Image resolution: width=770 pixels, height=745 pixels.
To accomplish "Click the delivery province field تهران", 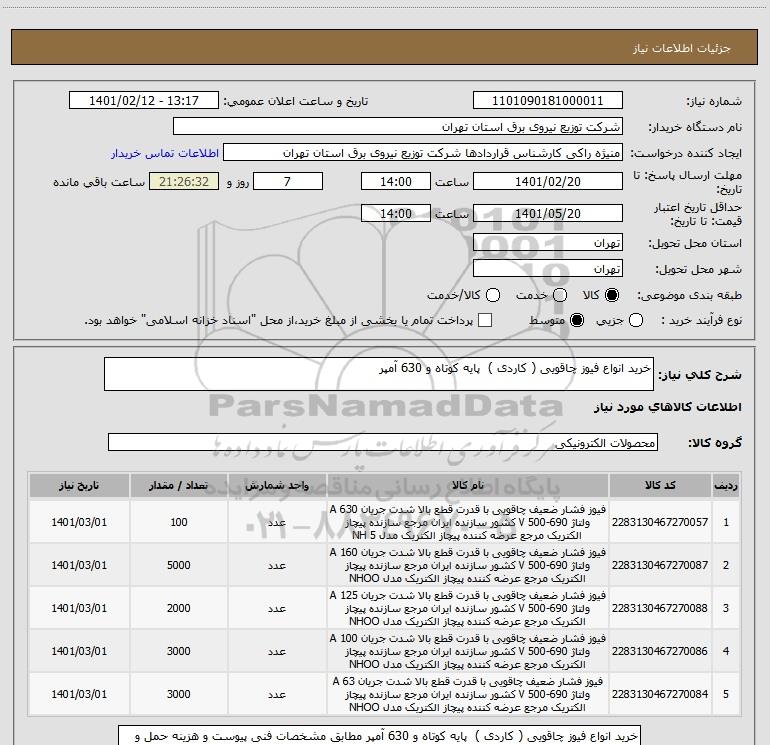I will pyautogui.click(x=548, y=242).
